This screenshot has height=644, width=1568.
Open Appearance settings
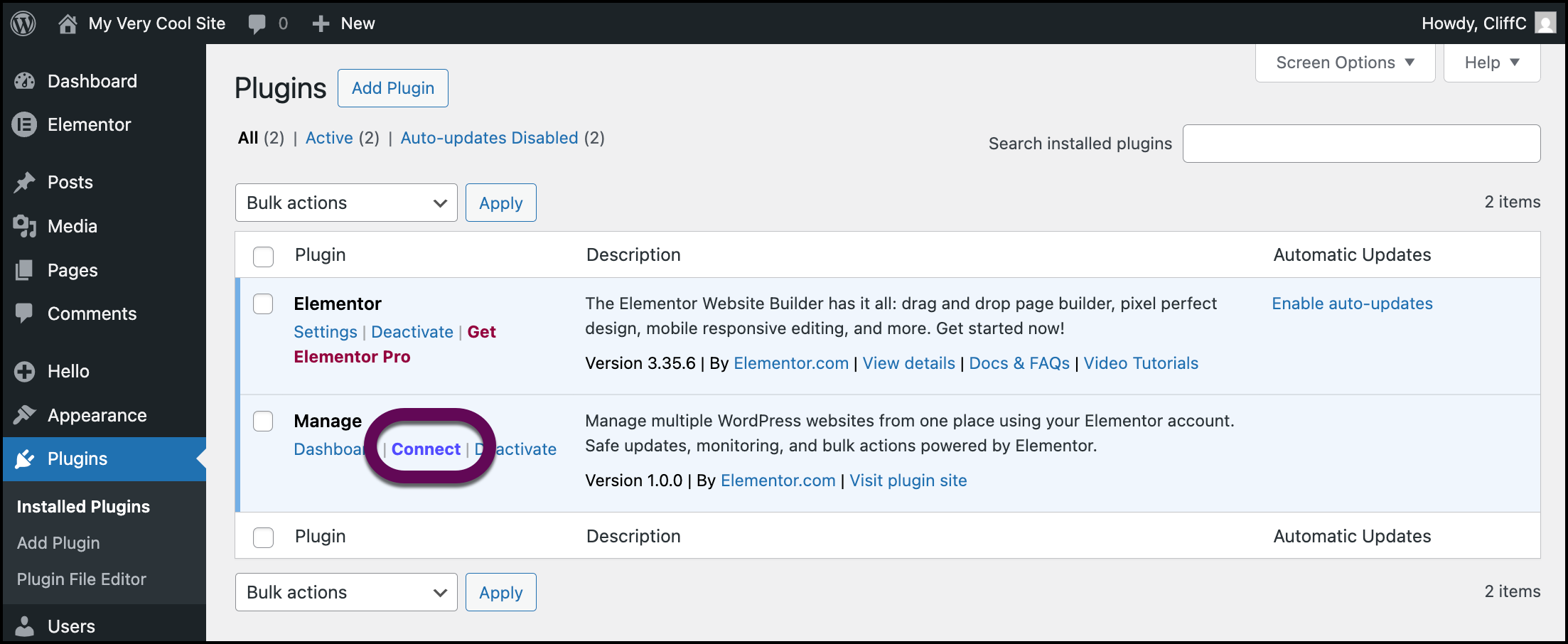click(x=97, y=415)
